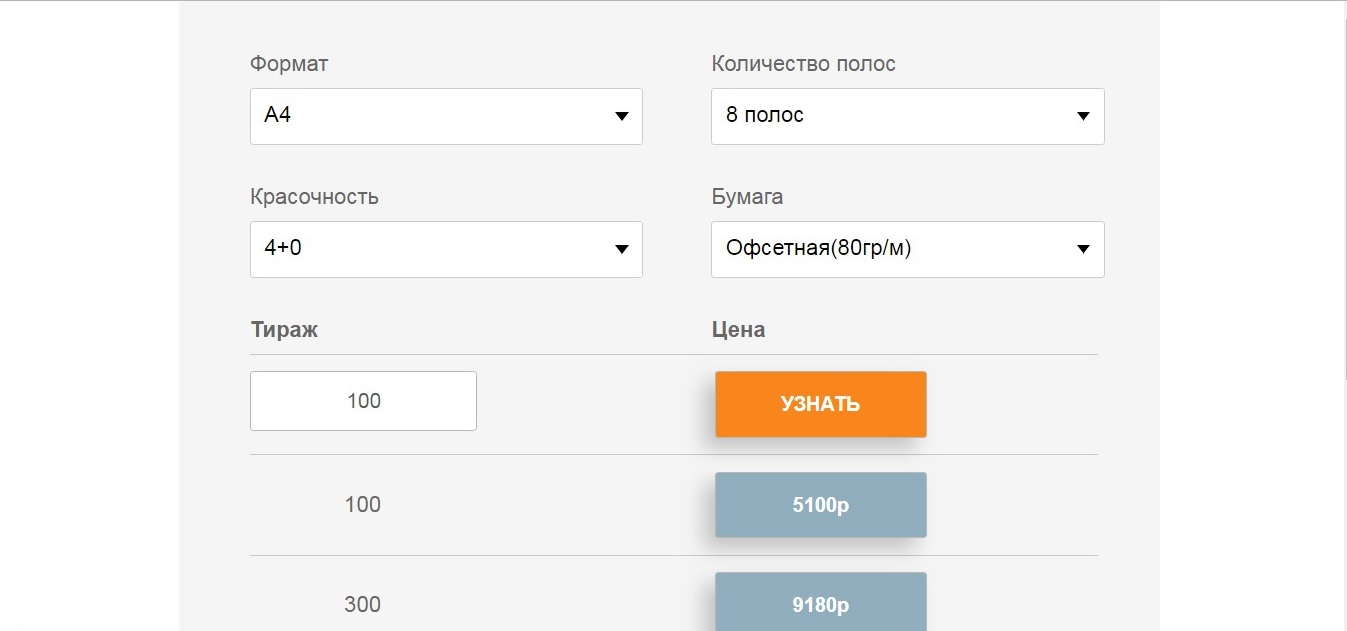Click the arrow icon in the Бумага dropdown
The height and width of the screenshot is (631, 1347).
coord(1082,249)
